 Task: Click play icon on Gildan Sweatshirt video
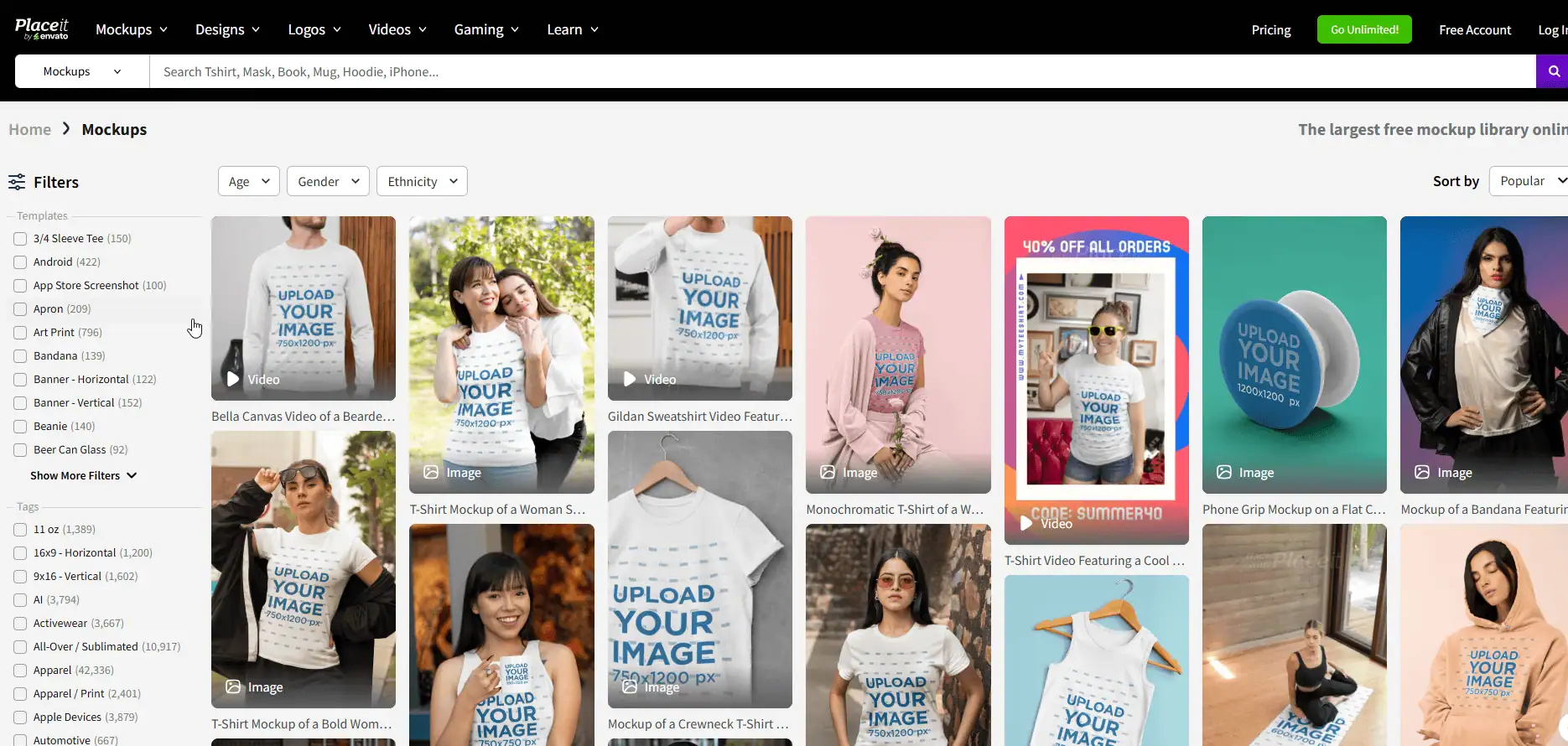(630, 379)
